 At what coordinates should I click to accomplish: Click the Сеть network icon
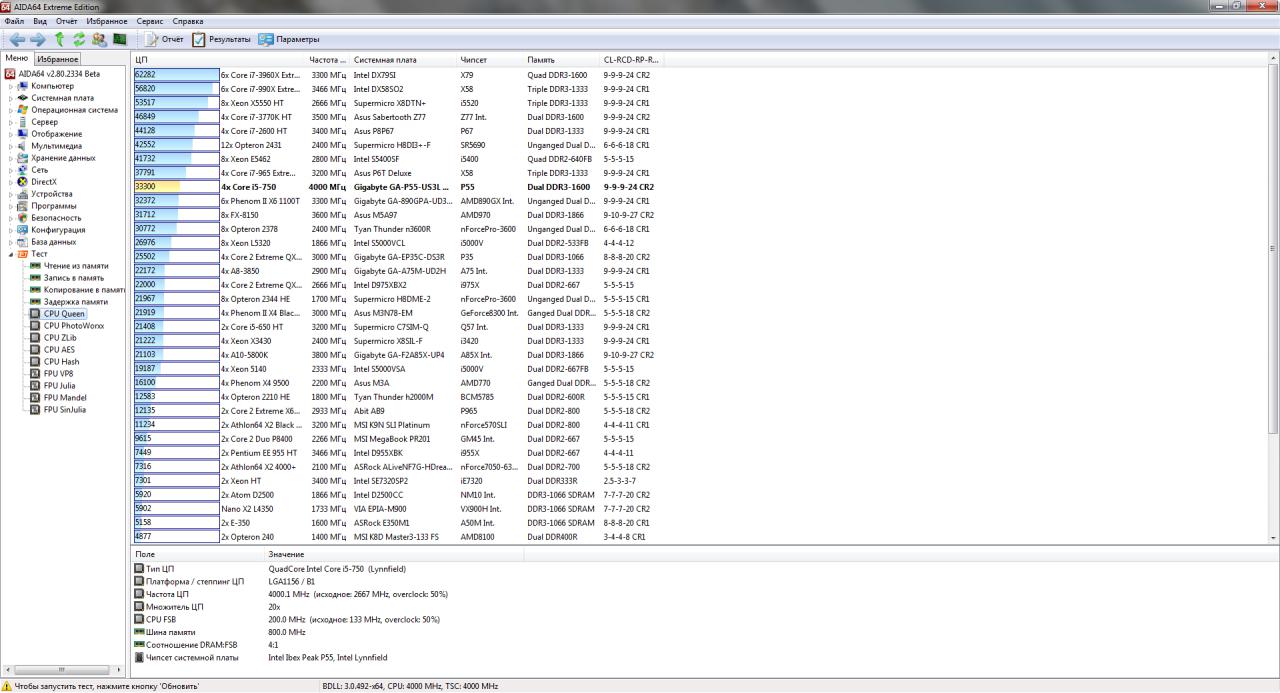pyautogui.click(x=23, y=170)
